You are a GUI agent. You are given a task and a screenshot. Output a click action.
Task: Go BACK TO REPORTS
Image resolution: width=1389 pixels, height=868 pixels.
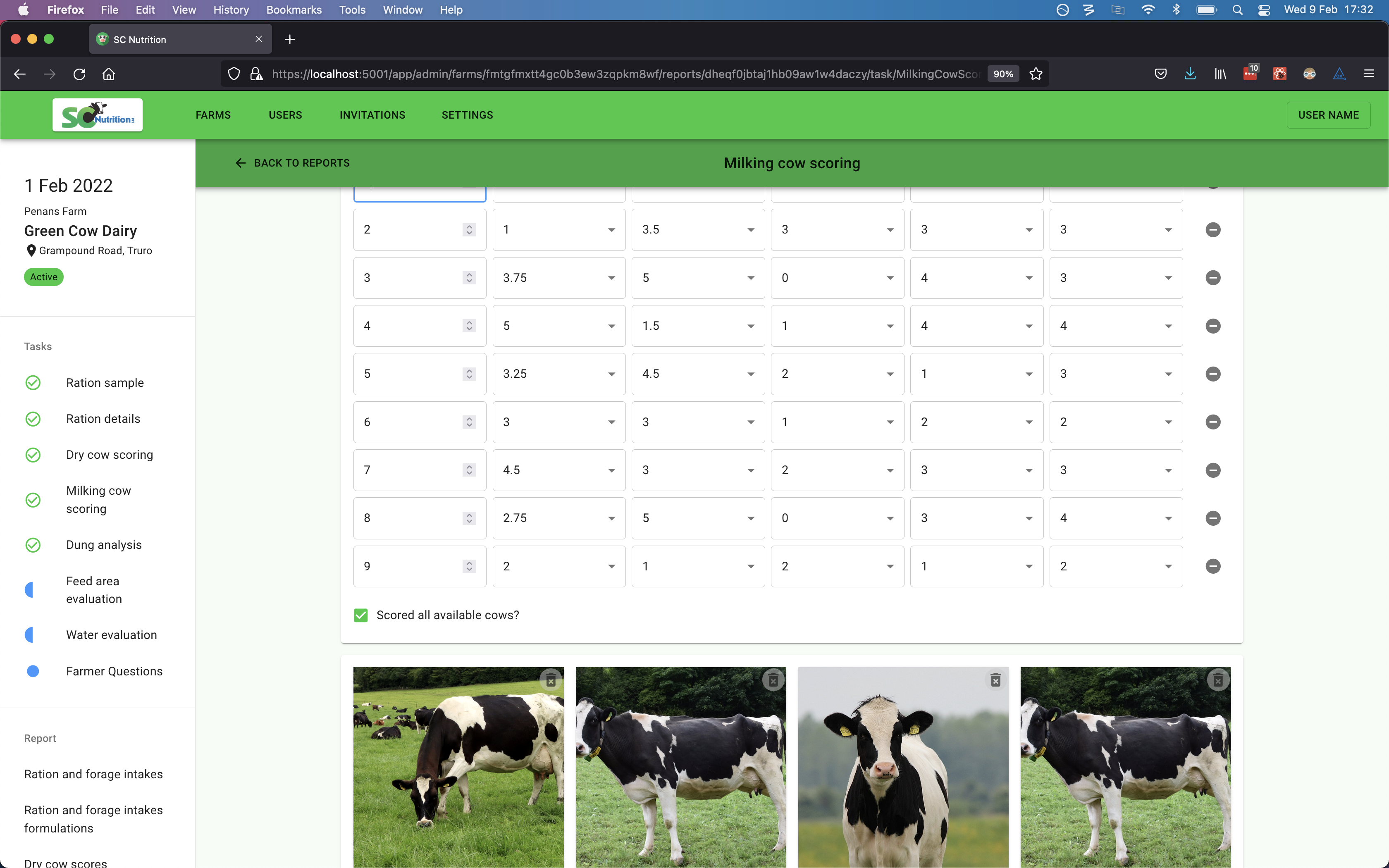pos(292,163)
